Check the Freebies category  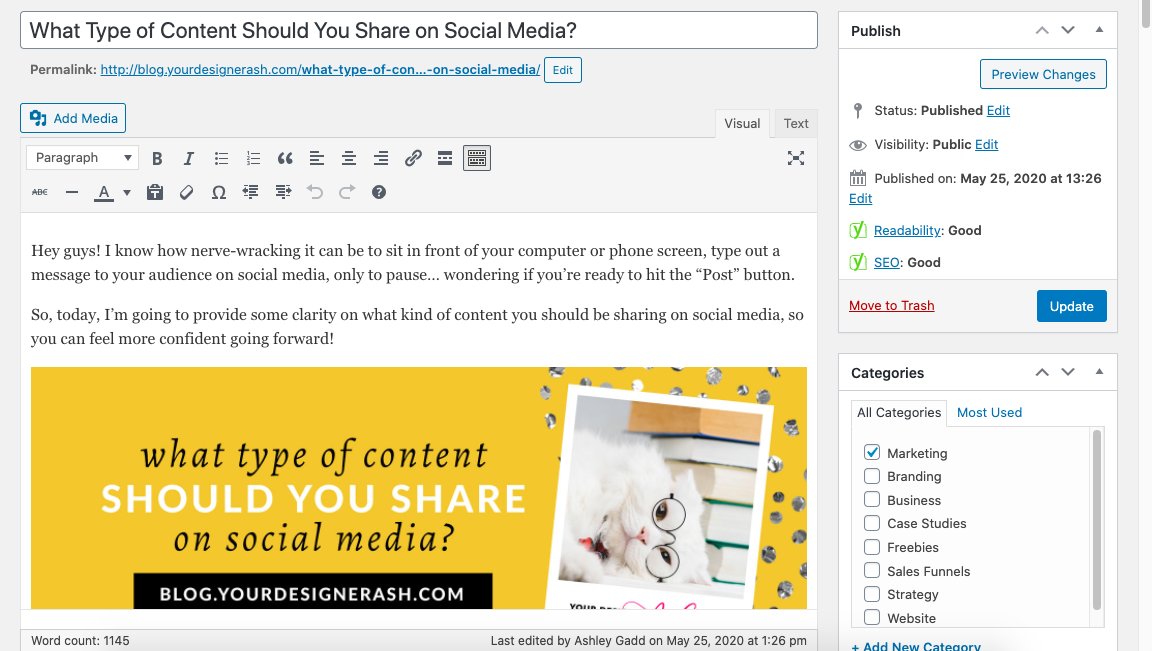click(872, 547)
